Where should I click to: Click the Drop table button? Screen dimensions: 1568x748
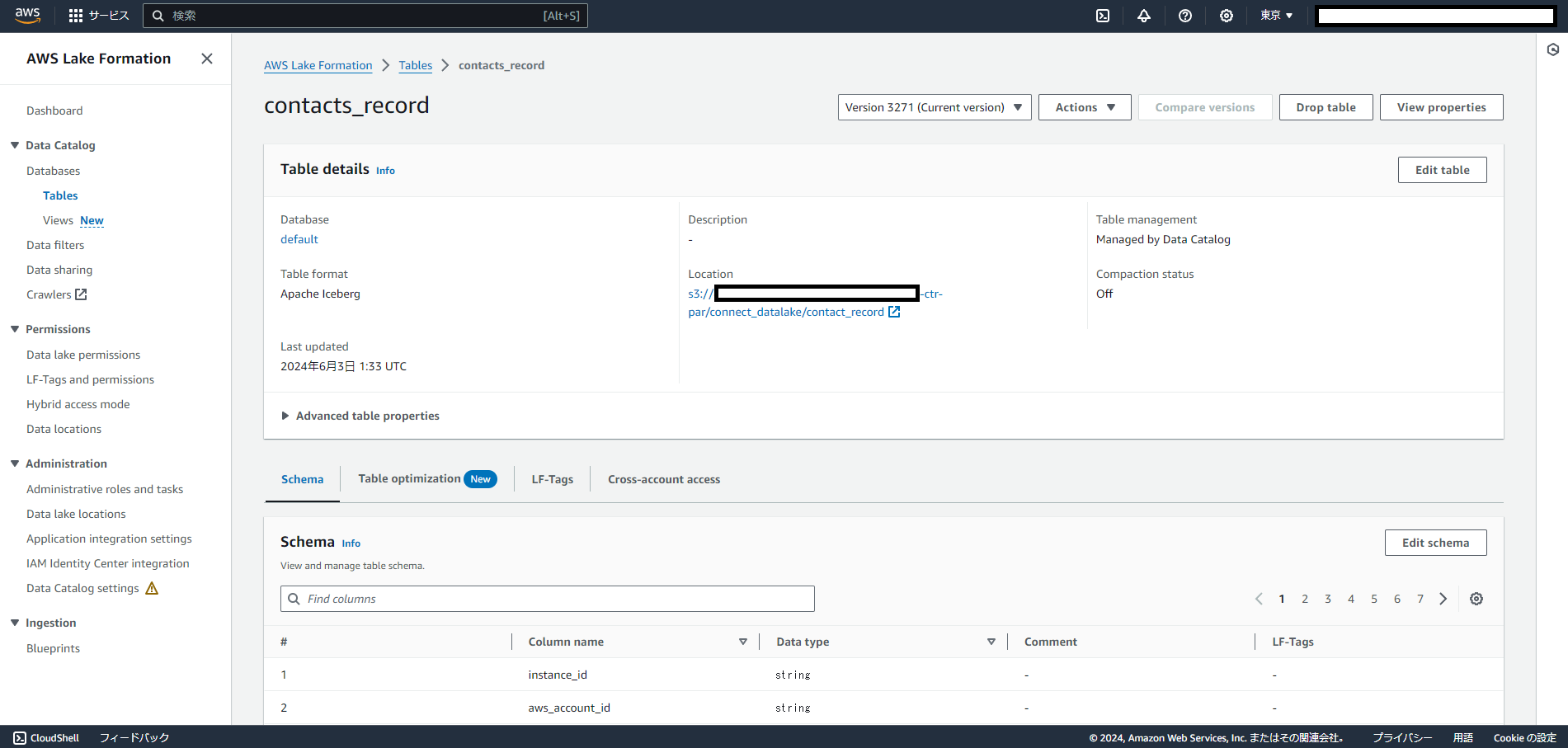1326,107
